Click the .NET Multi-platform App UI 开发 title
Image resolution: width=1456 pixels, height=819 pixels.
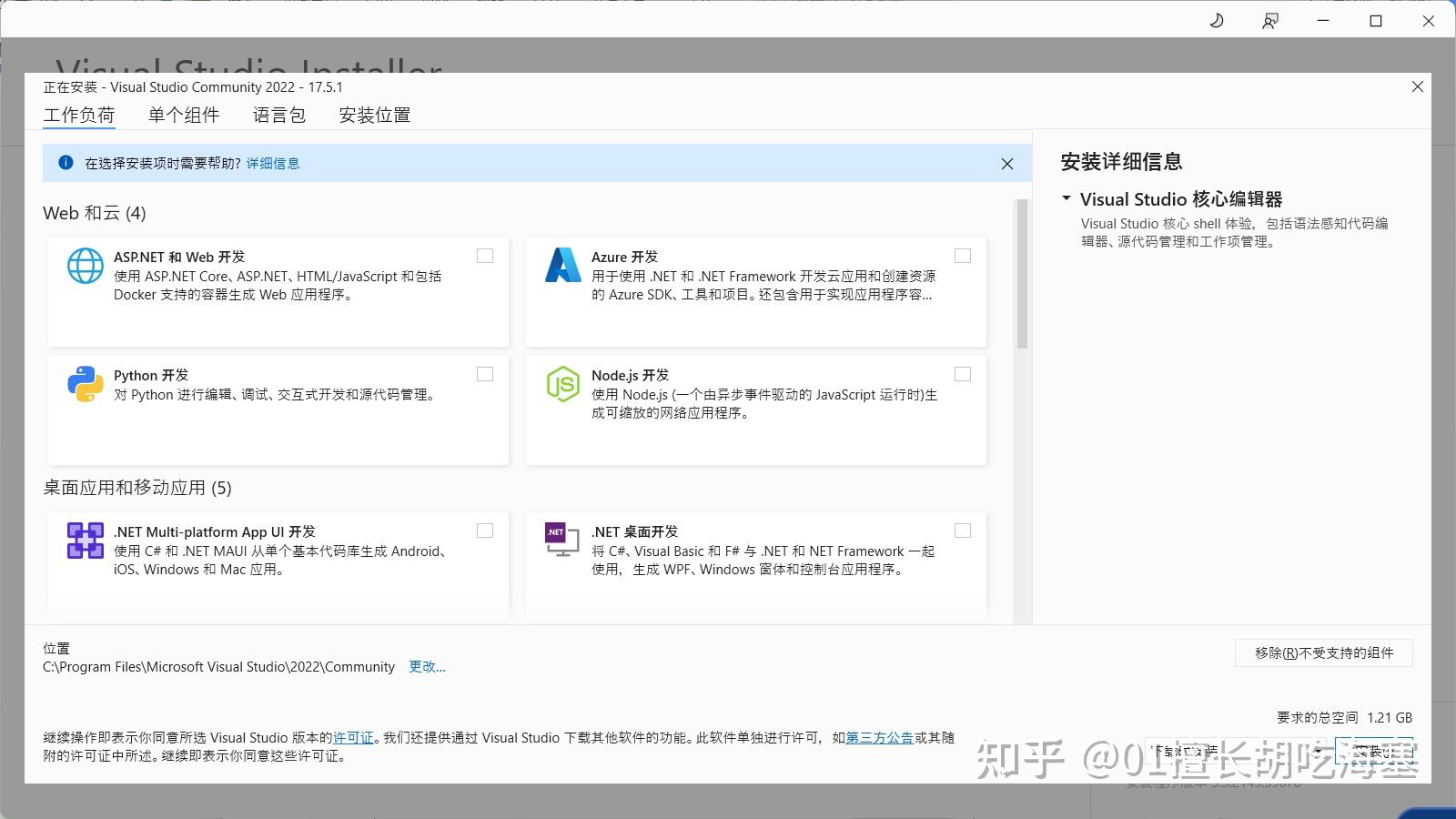(215, 532)
